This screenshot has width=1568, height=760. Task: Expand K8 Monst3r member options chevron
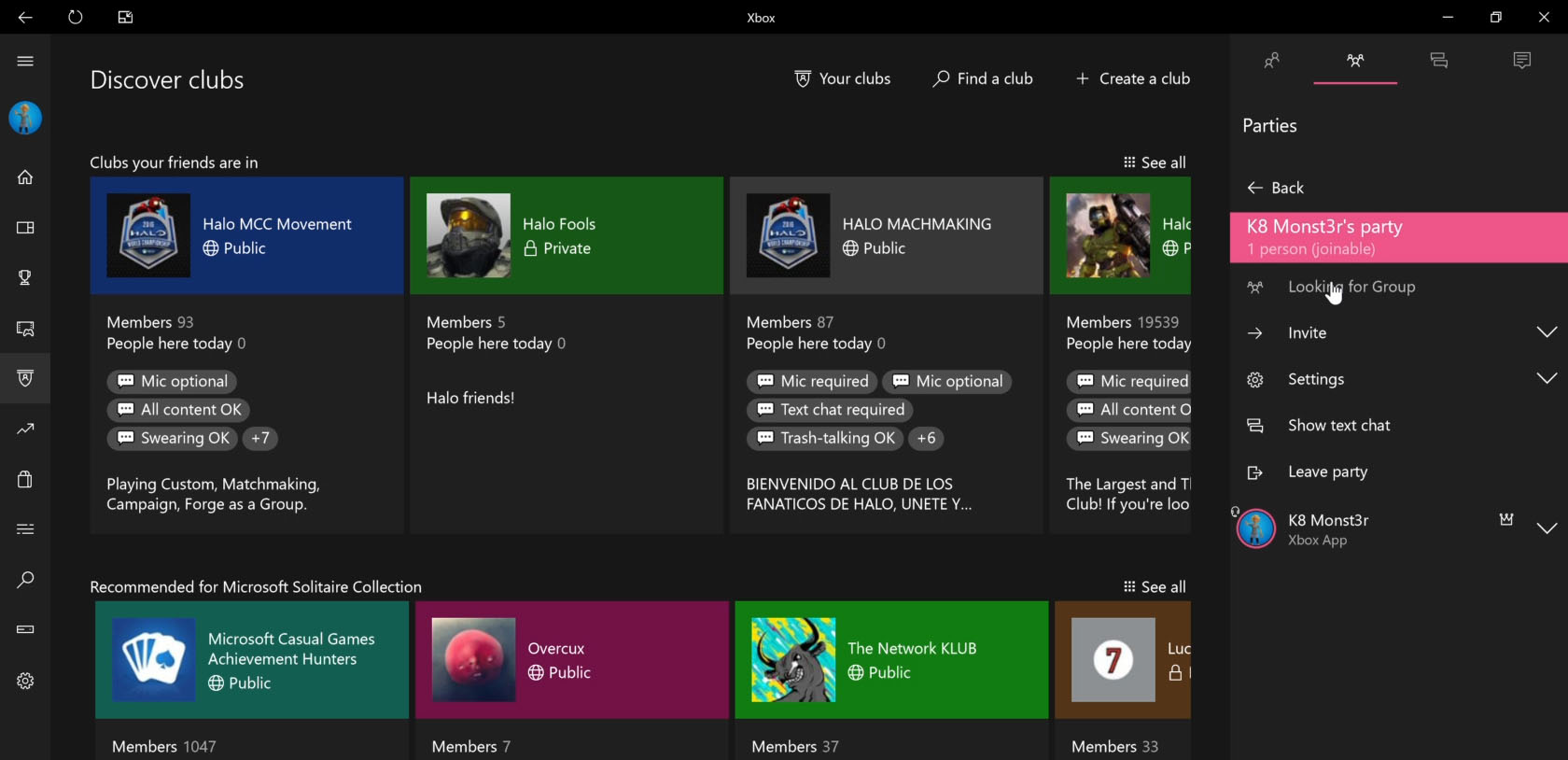pos(1547,528)
